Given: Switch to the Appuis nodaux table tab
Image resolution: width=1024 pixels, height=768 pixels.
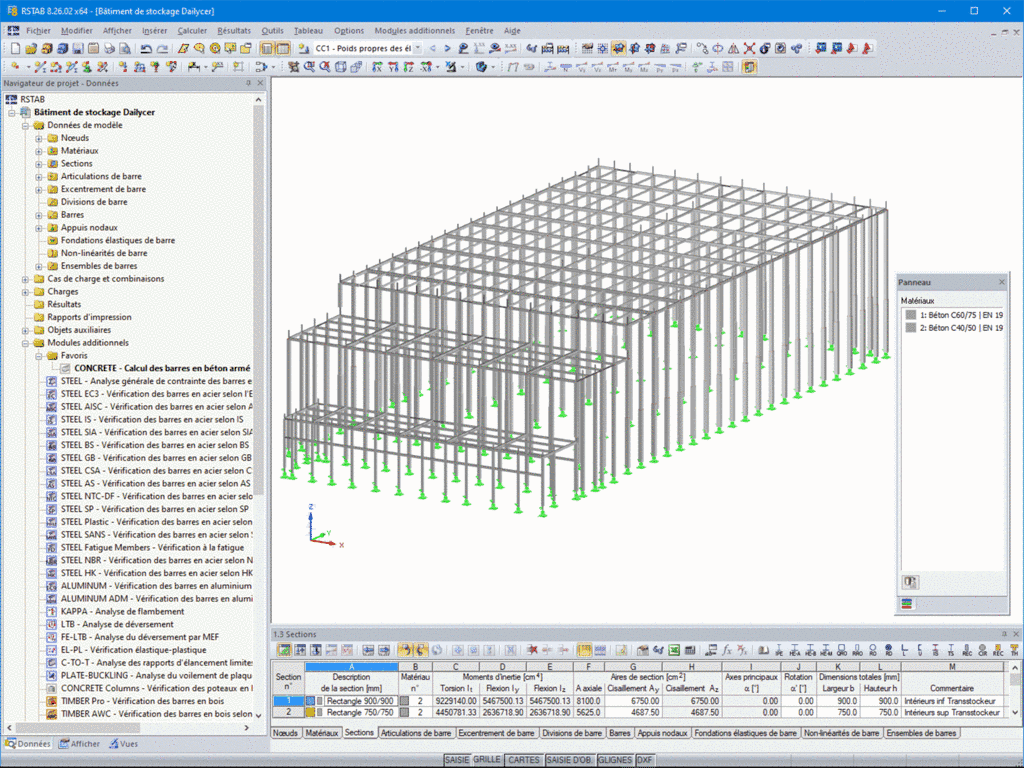Looking at the screenshot, I should (662, 733).
